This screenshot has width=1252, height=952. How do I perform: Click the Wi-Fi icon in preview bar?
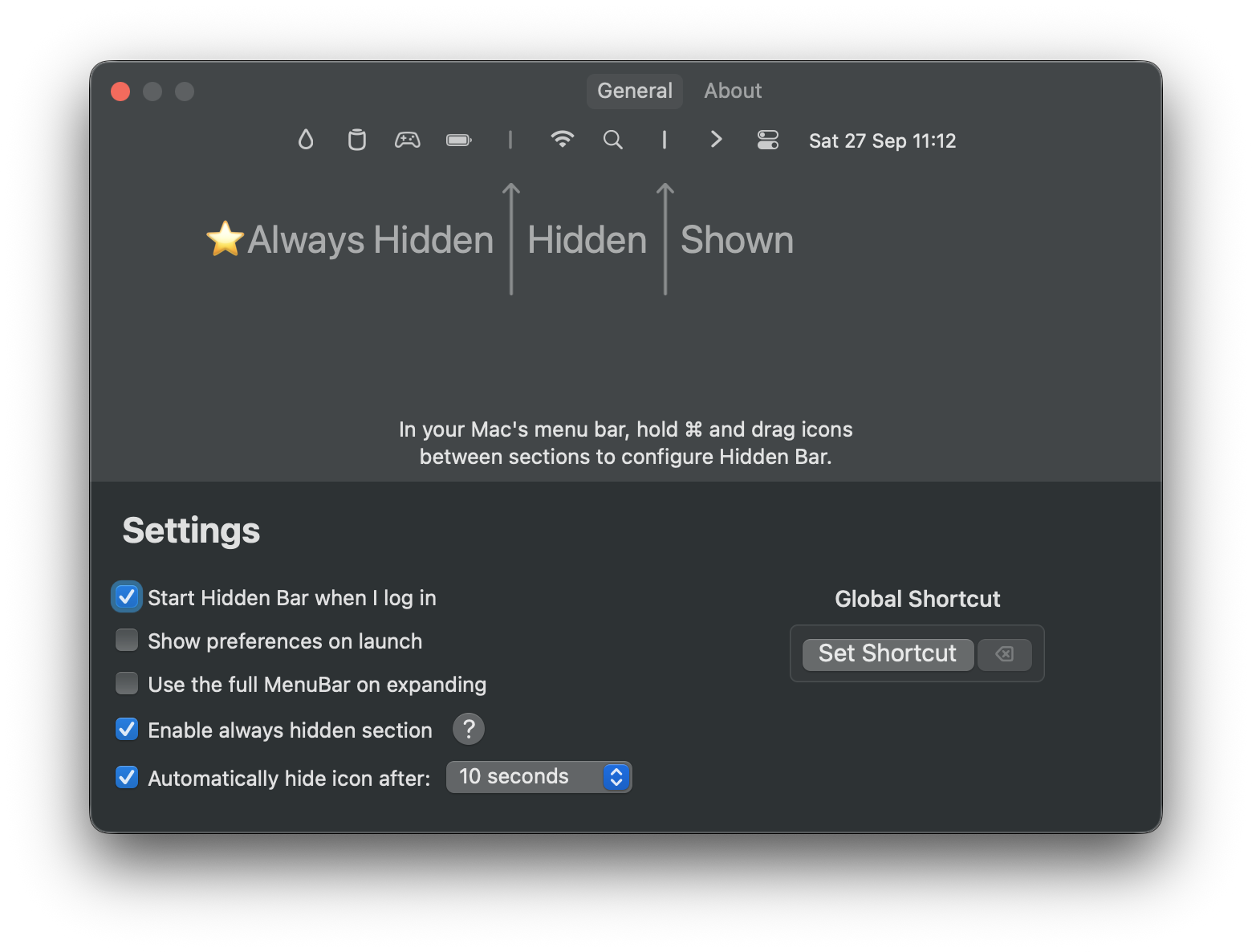(x=563, y=139)
